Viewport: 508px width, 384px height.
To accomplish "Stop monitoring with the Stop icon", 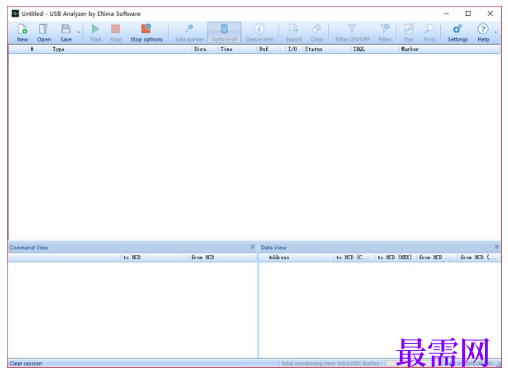I will pos(116,33).
